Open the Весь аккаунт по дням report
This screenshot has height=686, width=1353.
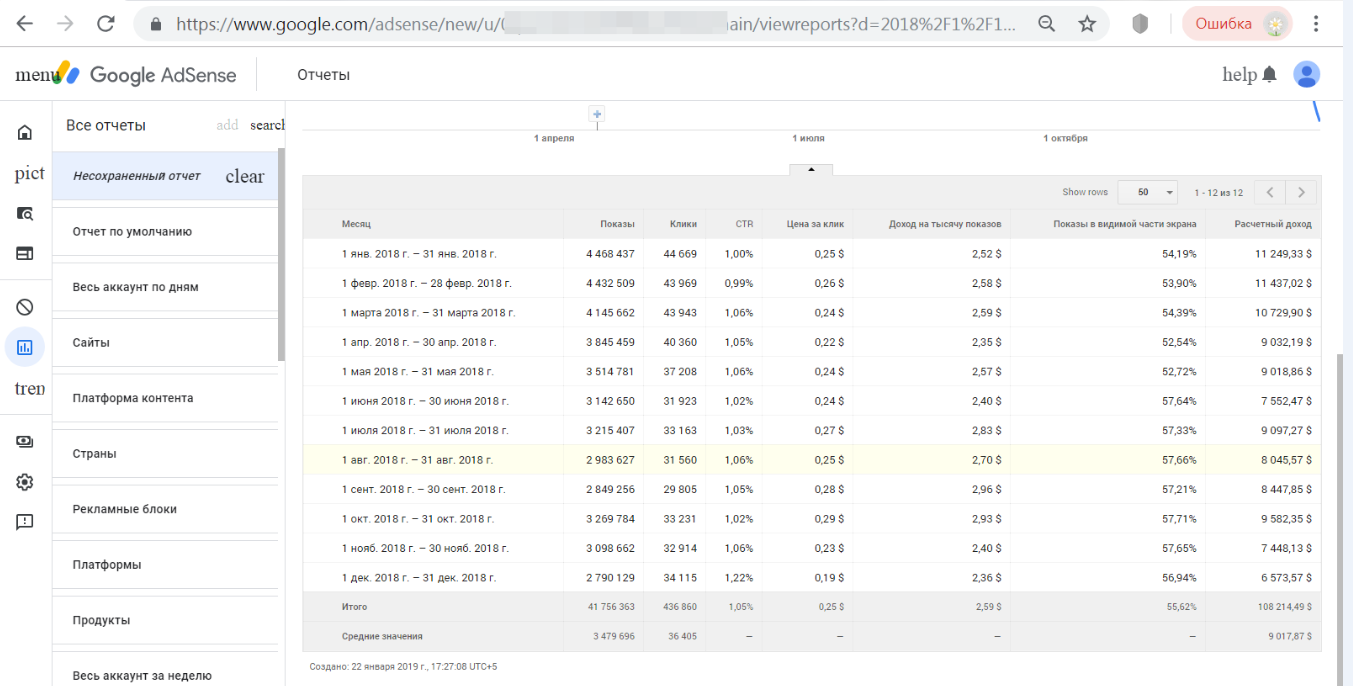tap(165, 287)
